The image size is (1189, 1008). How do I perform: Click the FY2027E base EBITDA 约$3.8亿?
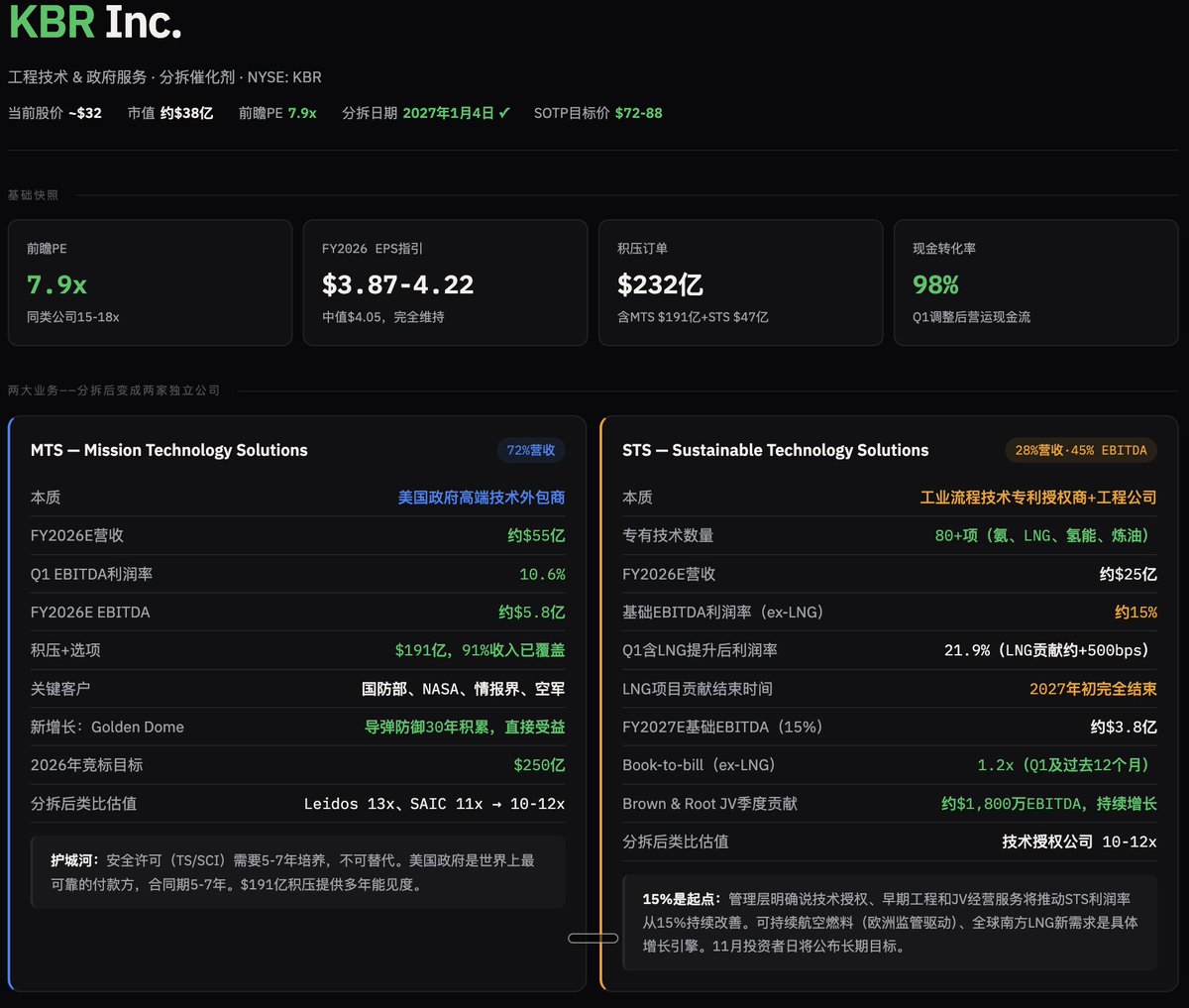click(1124, 728)
